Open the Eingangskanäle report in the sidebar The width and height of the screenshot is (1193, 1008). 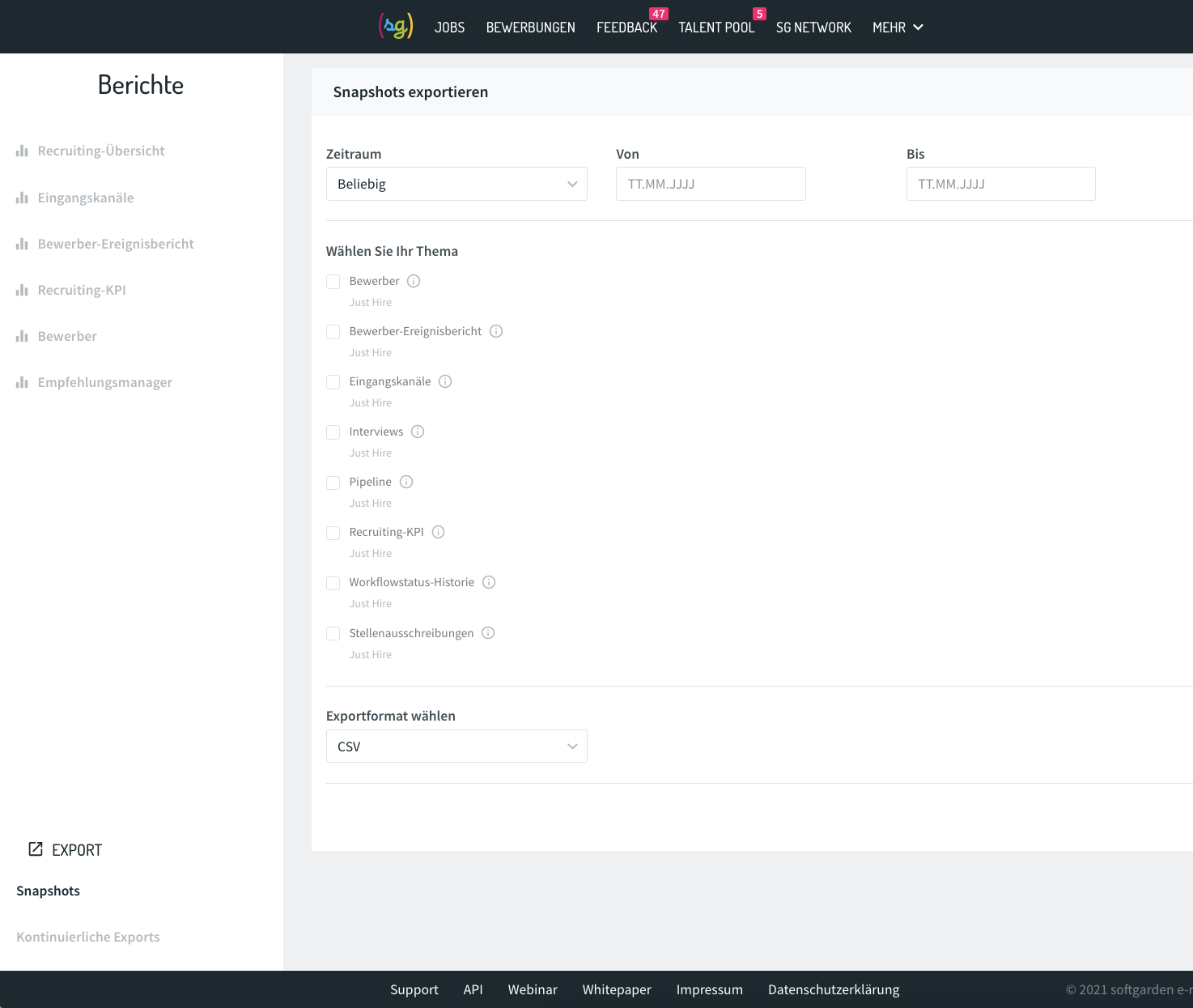(x=86, y=198)
